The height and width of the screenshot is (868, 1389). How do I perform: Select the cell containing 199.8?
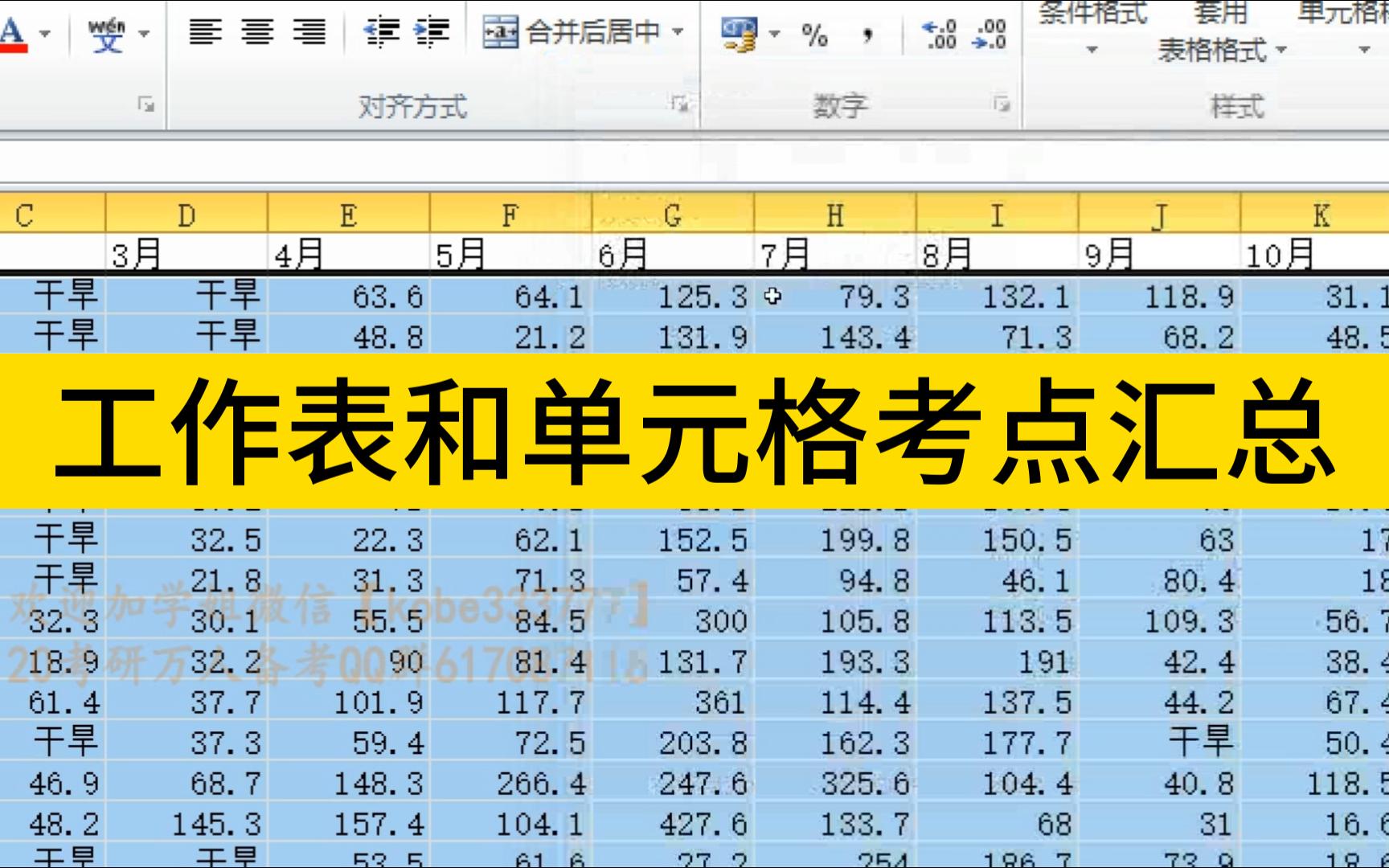coord(836,540)
